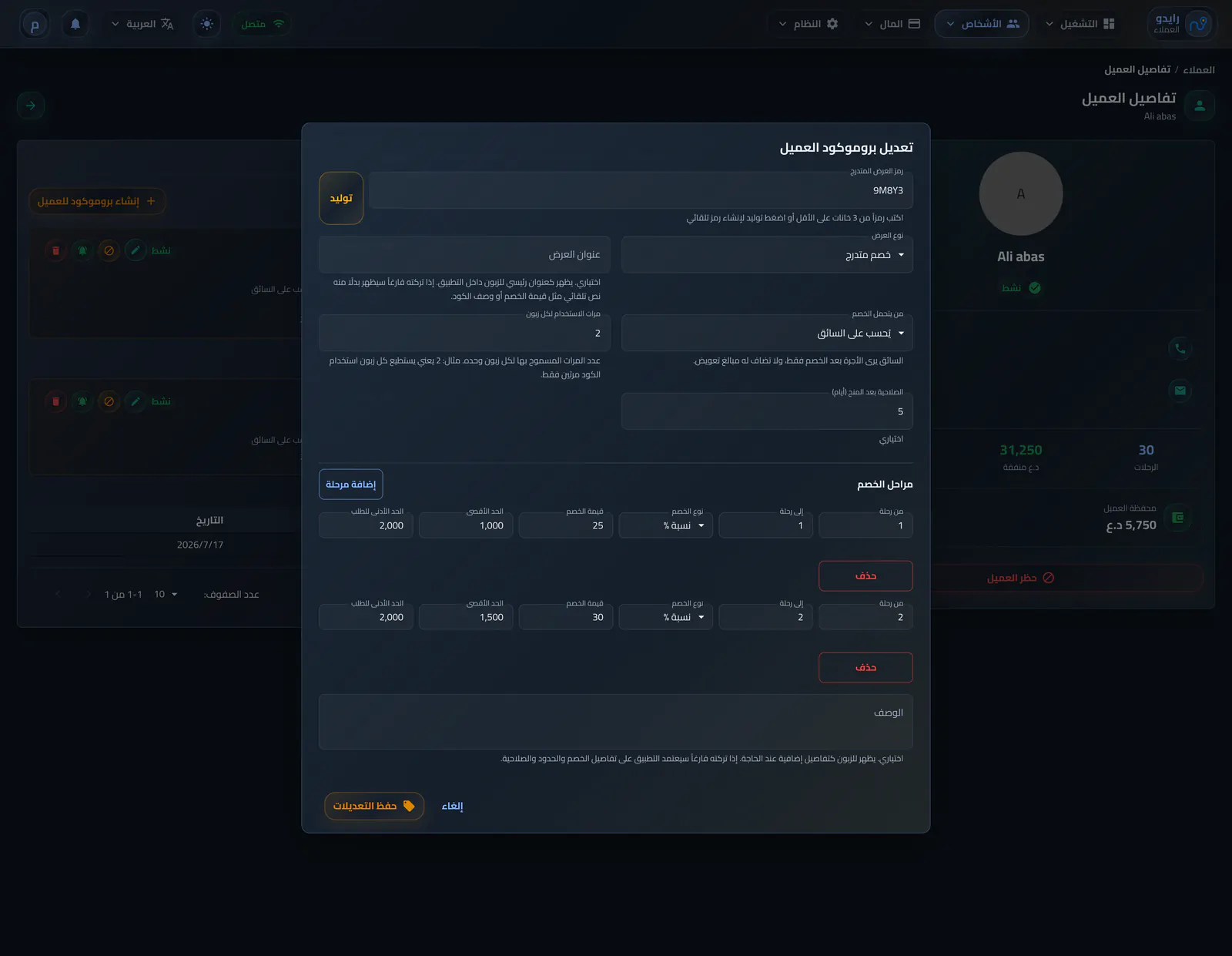Open the التشغيل menu
Screen dimensions: 1232x956
pos(1080,24)
